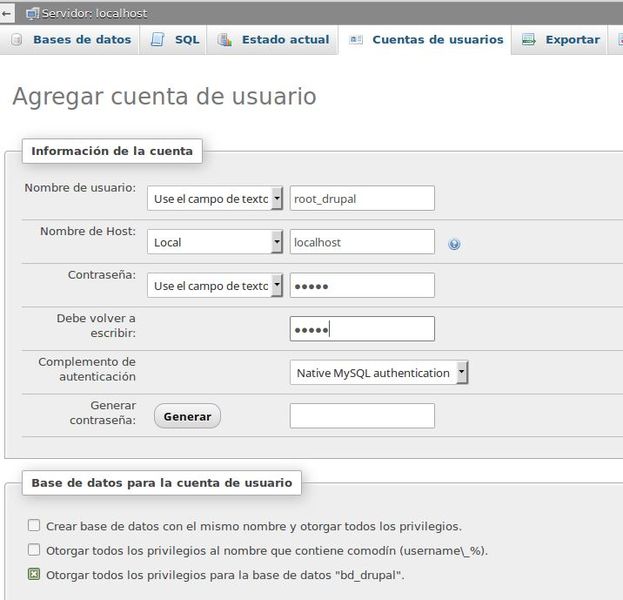Go to the Exportar tab
This screenshot has width=623, height=600.
(x=560, y=40)
